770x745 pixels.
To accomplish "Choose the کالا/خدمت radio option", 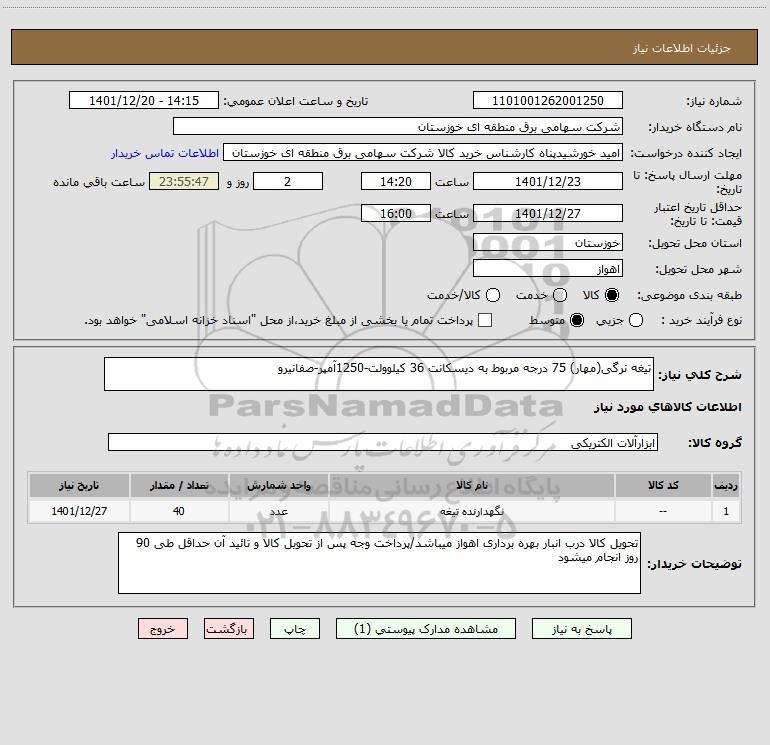I will click(x=493, y=295).
